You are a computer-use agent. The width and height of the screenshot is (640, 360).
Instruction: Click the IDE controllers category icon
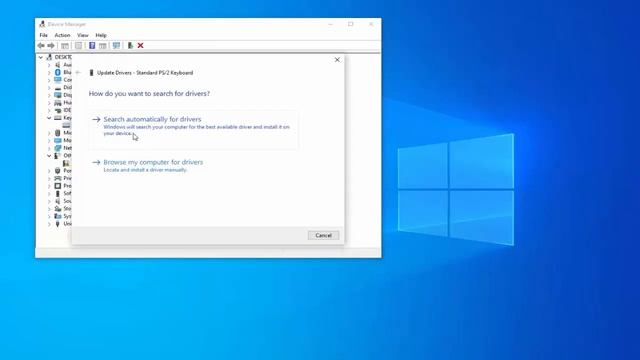coord(58,110)
